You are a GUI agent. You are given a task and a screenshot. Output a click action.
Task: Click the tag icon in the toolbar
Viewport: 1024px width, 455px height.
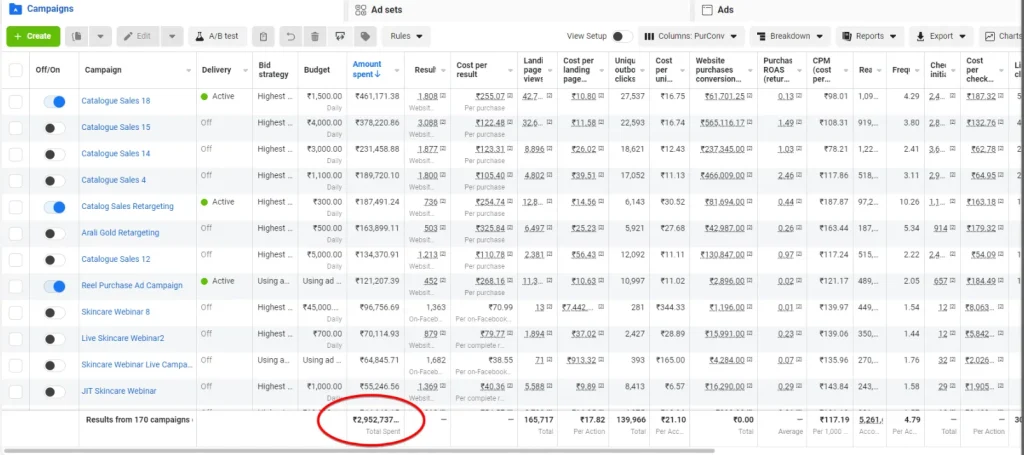point(366,36)
